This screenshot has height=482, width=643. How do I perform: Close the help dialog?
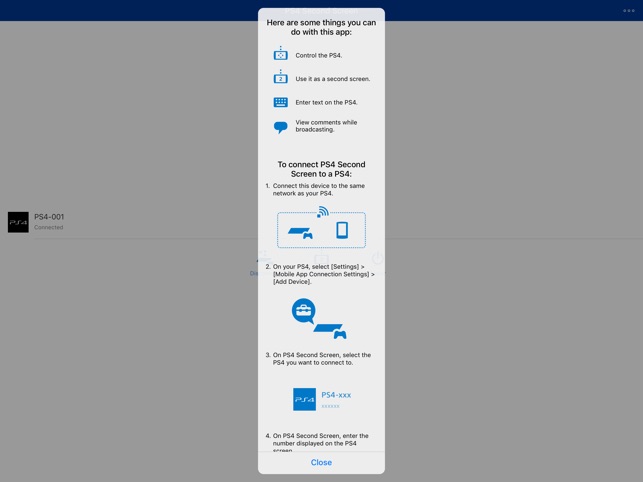coord(321,462)
